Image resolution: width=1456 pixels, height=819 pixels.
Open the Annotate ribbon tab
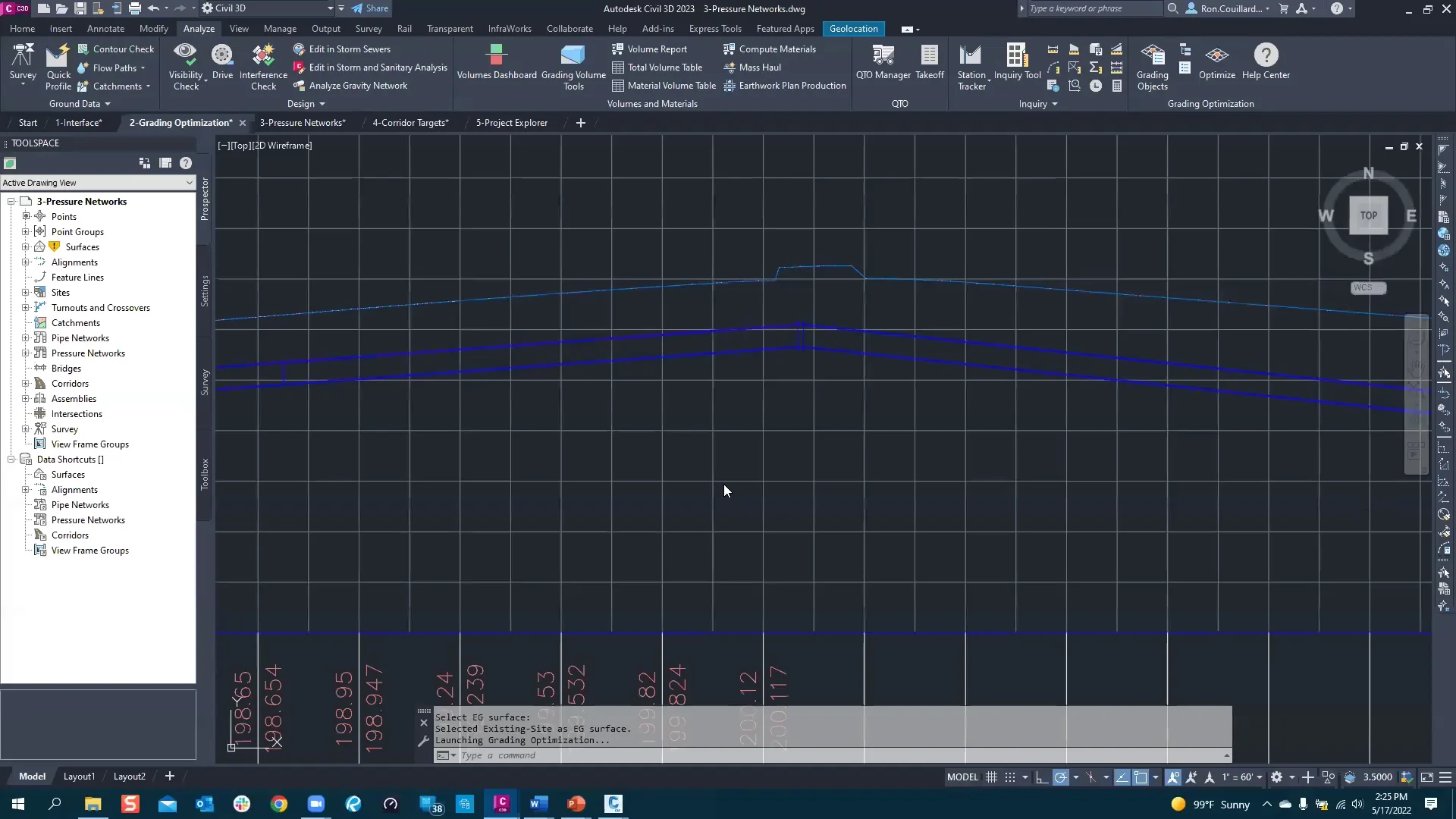coord(105,29)
